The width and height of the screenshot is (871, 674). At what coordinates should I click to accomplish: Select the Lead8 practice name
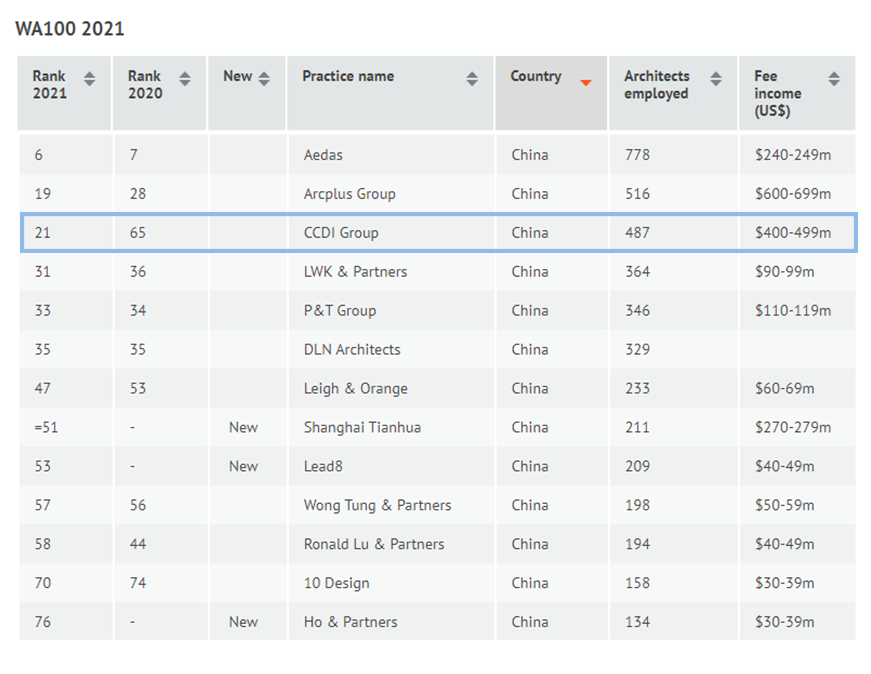coord(323,466)
